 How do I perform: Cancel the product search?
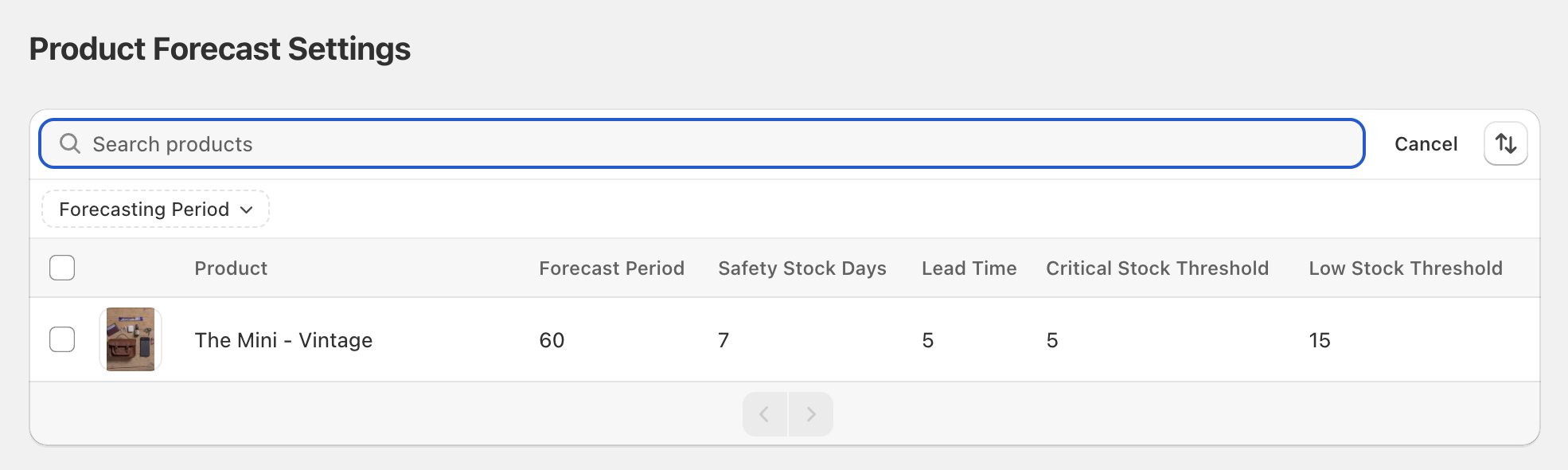click(x=1426, y=144)
